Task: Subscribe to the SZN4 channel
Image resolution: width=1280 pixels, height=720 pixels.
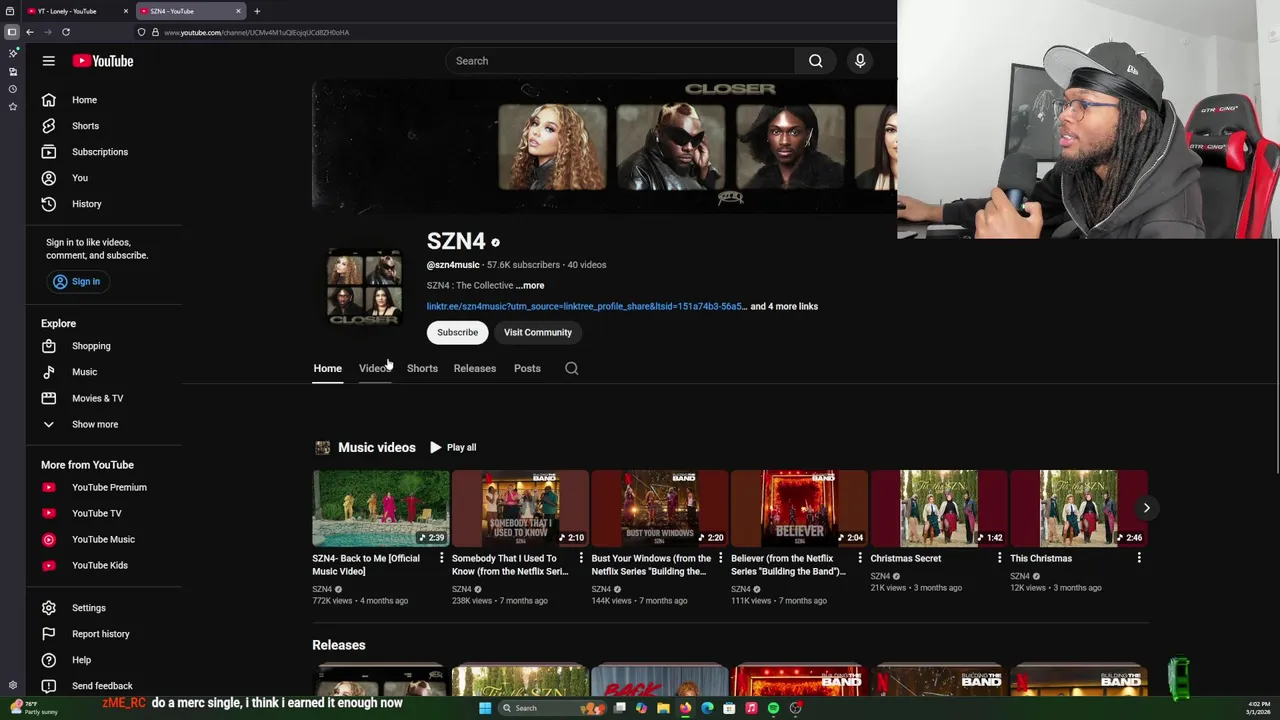Action: tap(457, 332)
